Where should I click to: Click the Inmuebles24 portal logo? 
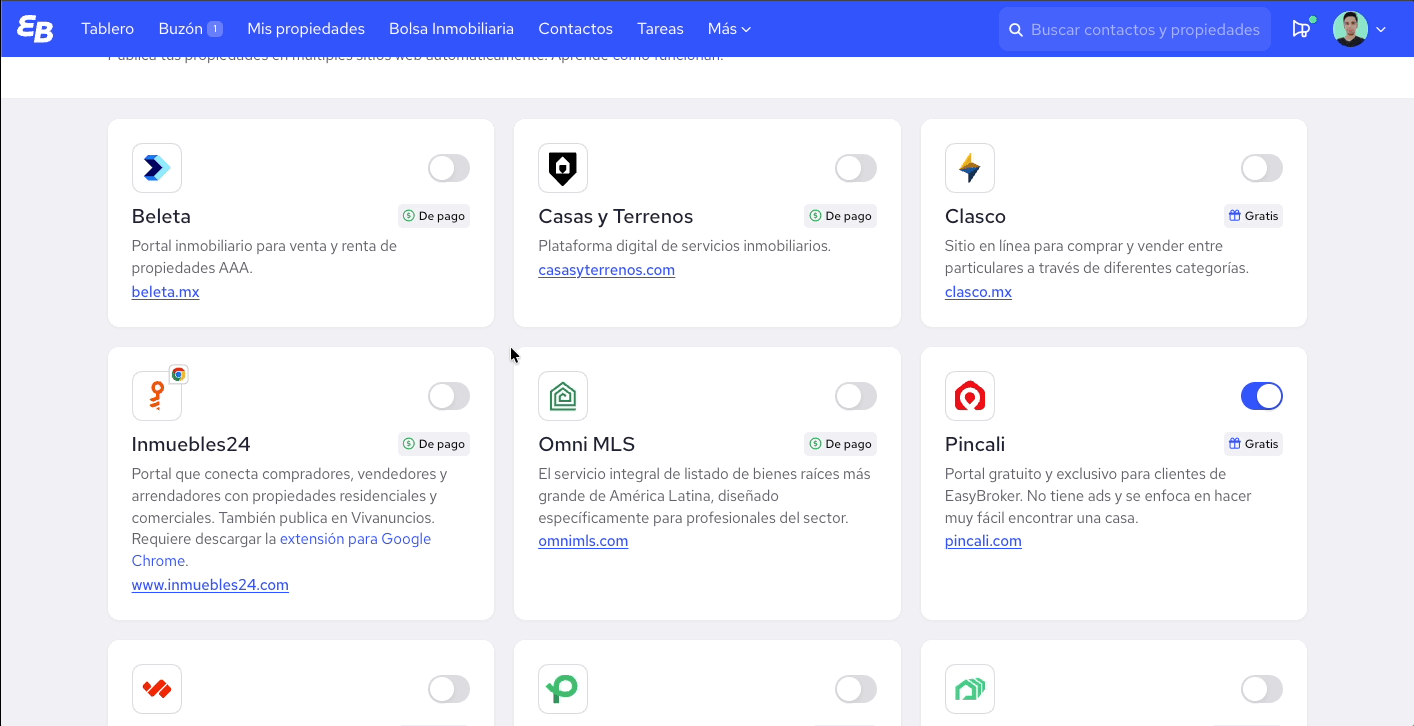tap(157, 396)
